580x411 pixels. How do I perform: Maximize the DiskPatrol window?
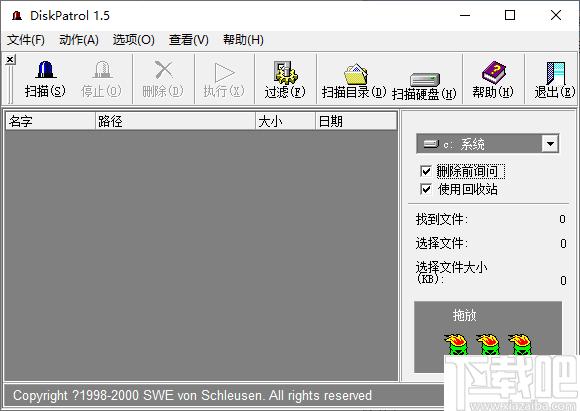pos(510,16)
